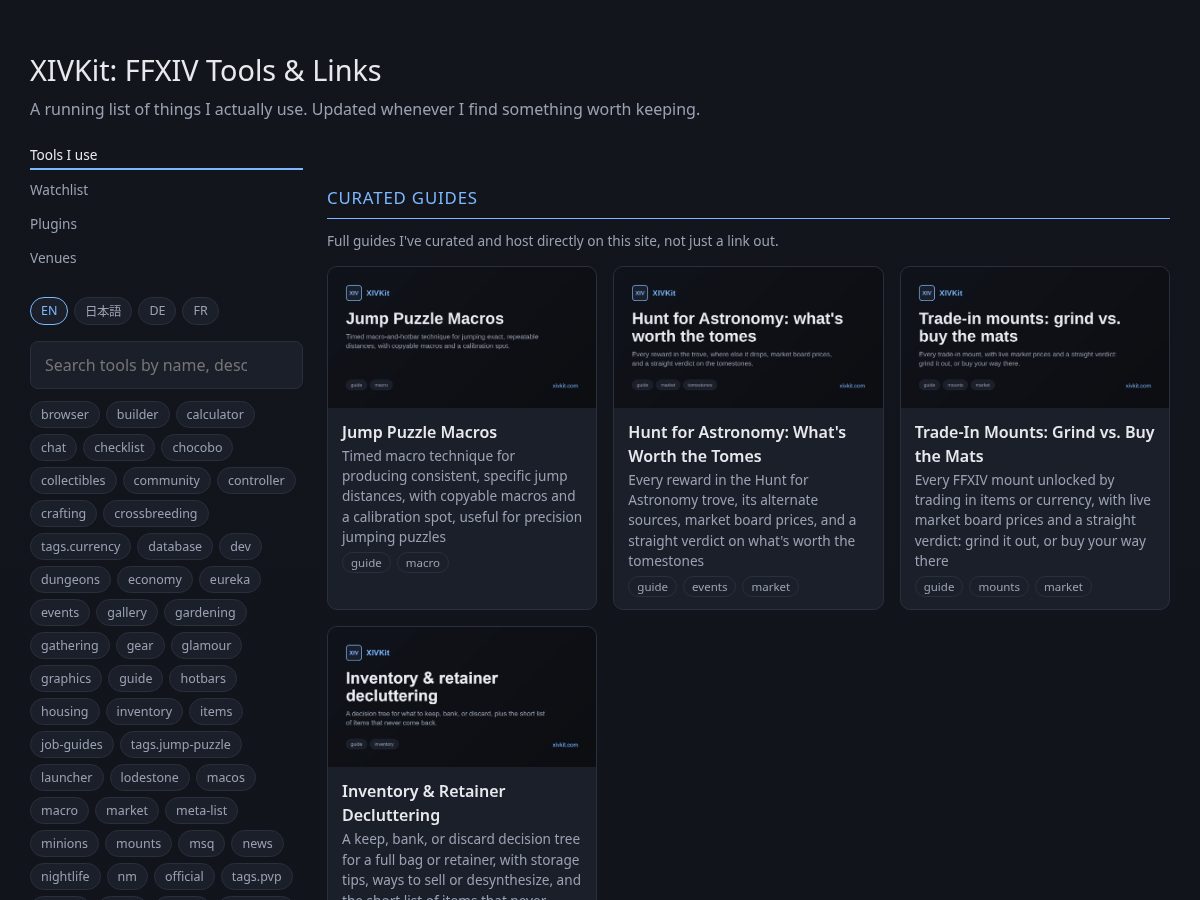Screen dimensions: 1200x900
Task: Toggle the msq tag
Action: (202, 843)
